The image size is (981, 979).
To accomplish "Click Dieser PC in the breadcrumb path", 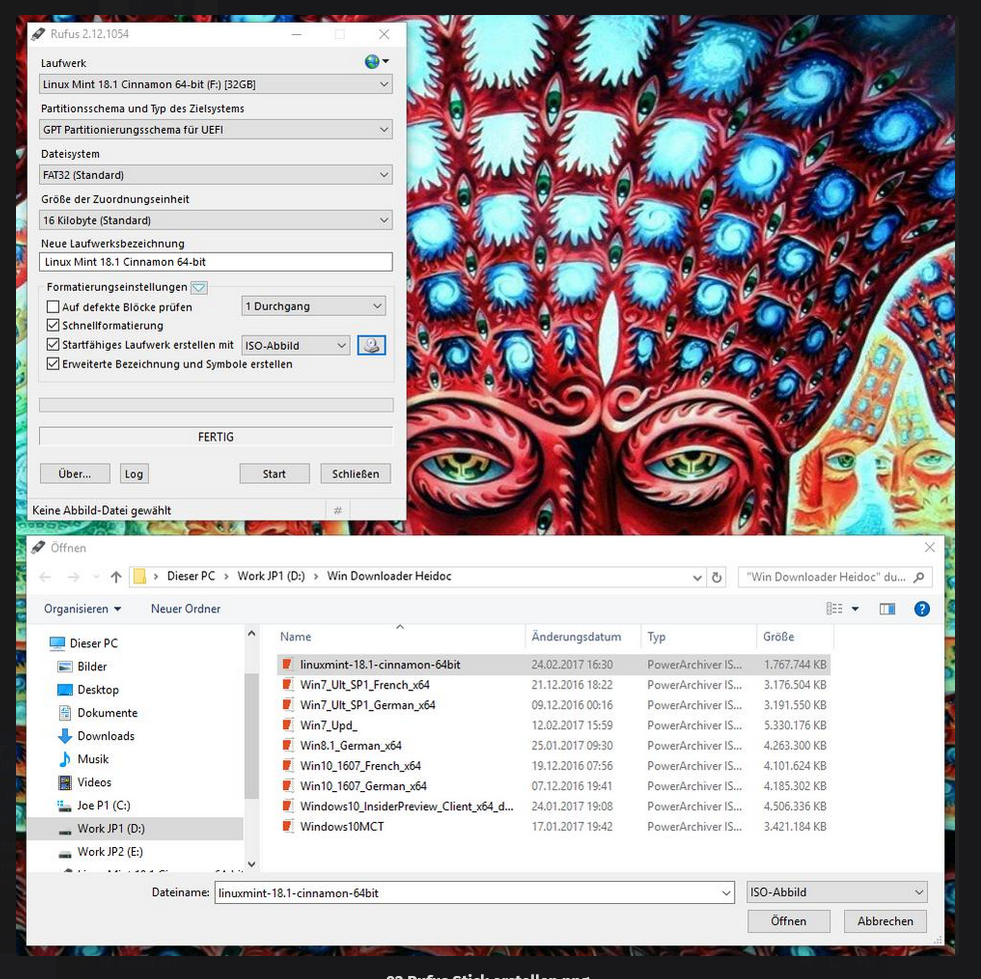I will (191, 576).
